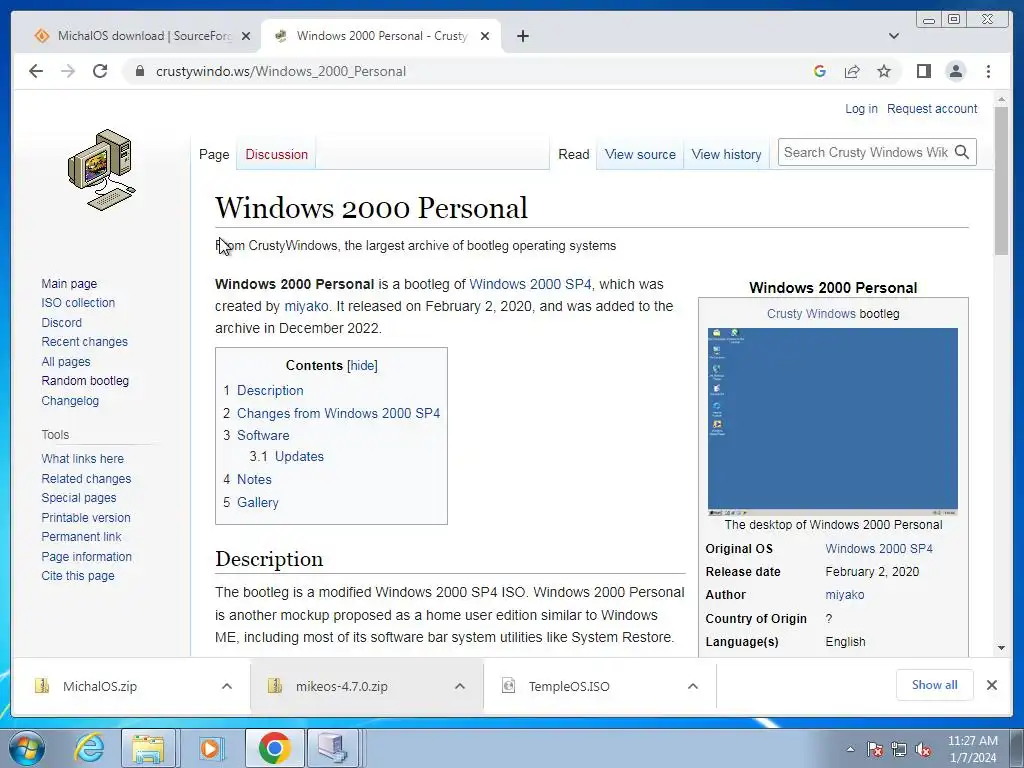Click the Crusty Windows computer logo
Screen dimensions: 1024x768
101,170
